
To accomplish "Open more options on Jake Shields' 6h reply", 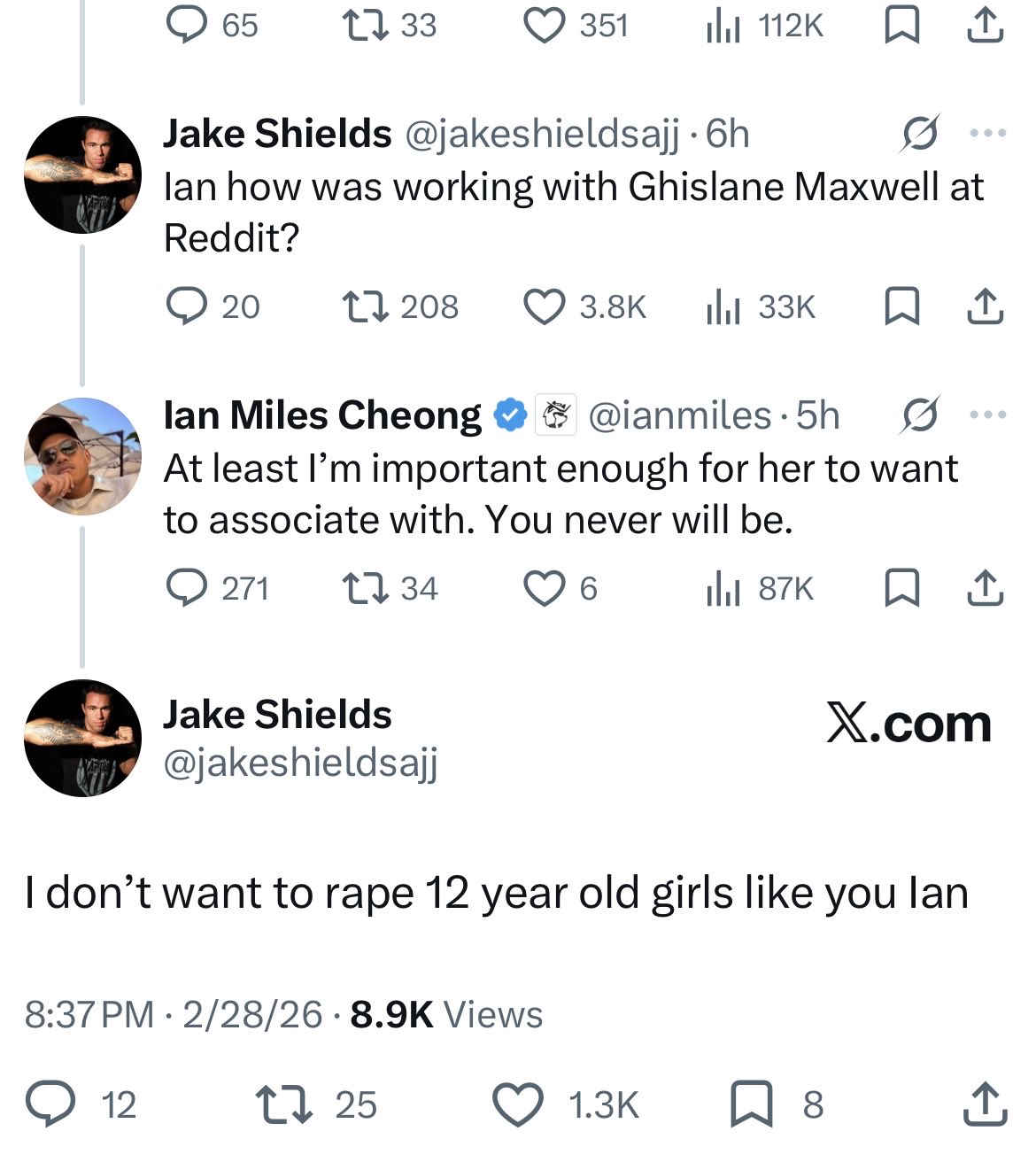I will click(x=988, y=134).
